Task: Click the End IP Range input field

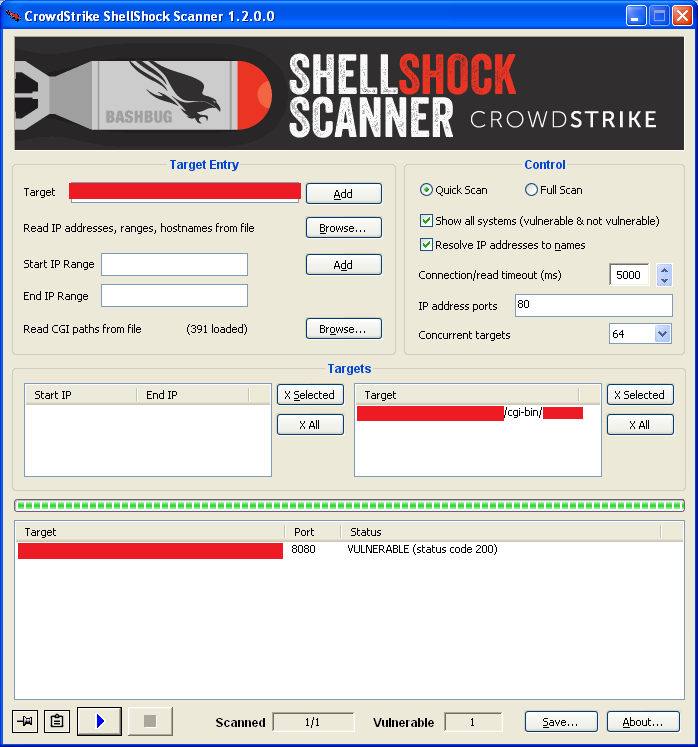Action: [x=174, y=296]
